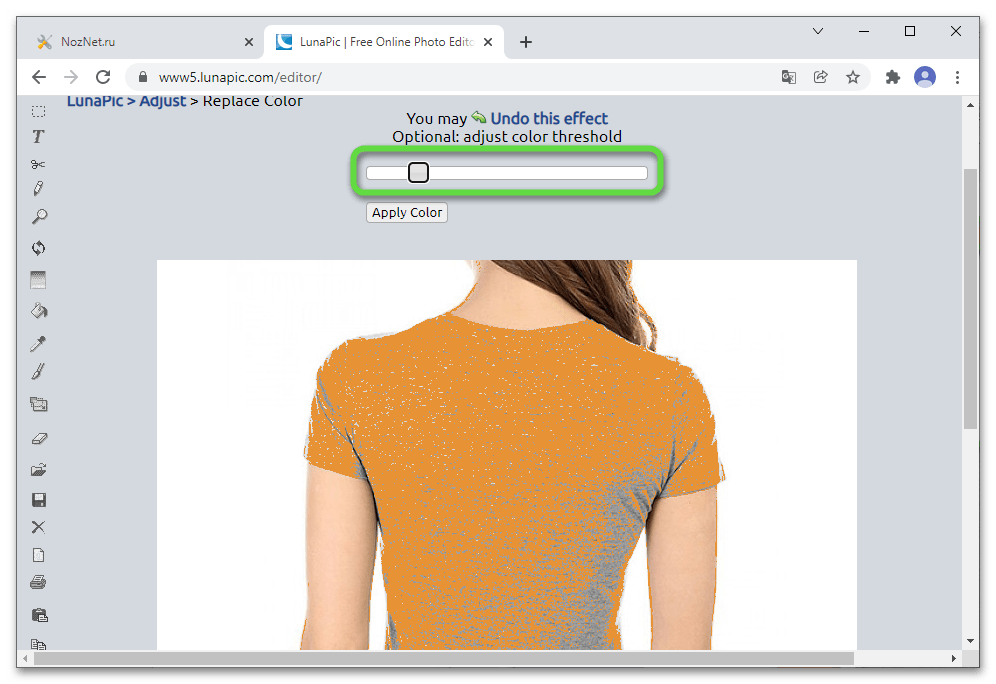Open the image resize tool in the sidebar
Viewport: 996px width, 684px height.
(x=39, y=404)
